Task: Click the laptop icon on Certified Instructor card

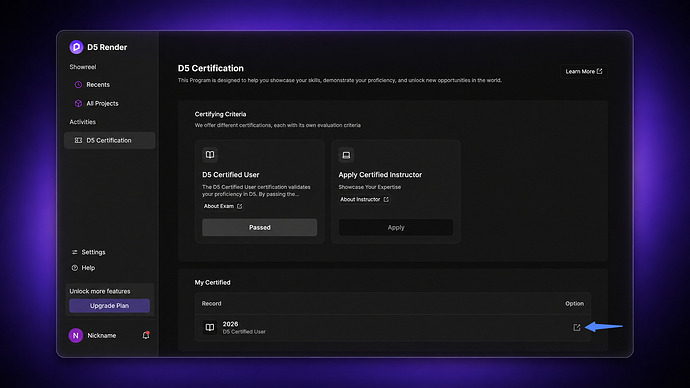Action: (x=346, y=155)
